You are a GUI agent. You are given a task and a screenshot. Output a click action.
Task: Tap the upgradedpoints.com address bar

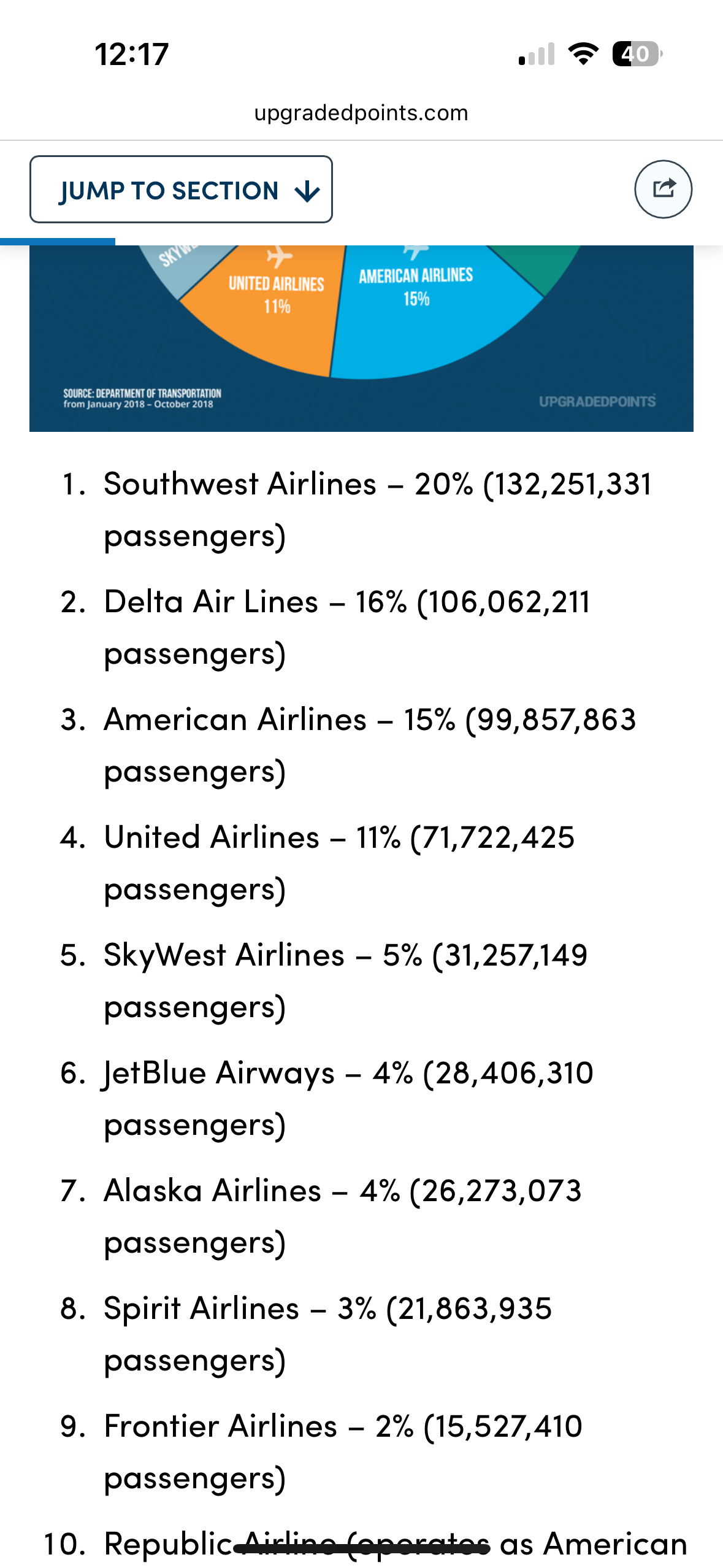pos(361,113)
